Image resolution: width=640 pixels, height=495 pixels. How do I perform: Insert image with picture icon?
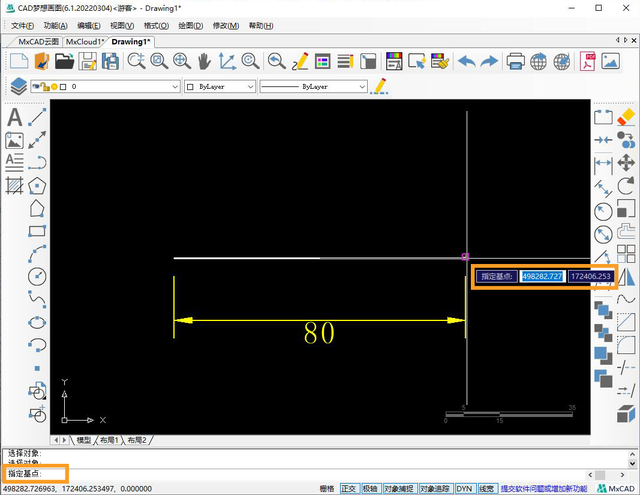point(14,140)
